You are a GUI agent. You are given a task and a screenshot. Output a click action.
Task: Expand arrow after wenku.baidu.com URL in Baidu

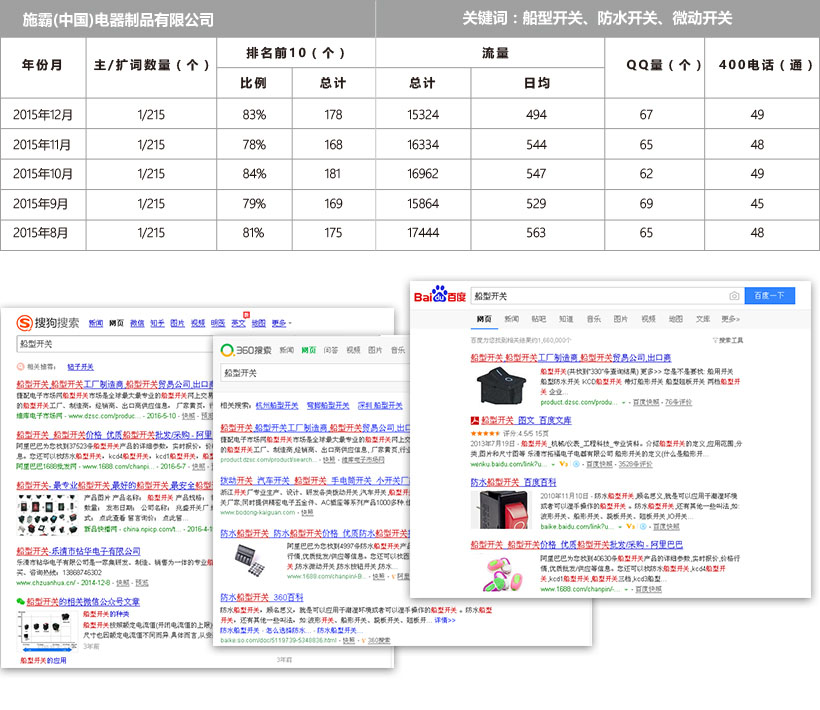tap(553, 464)
